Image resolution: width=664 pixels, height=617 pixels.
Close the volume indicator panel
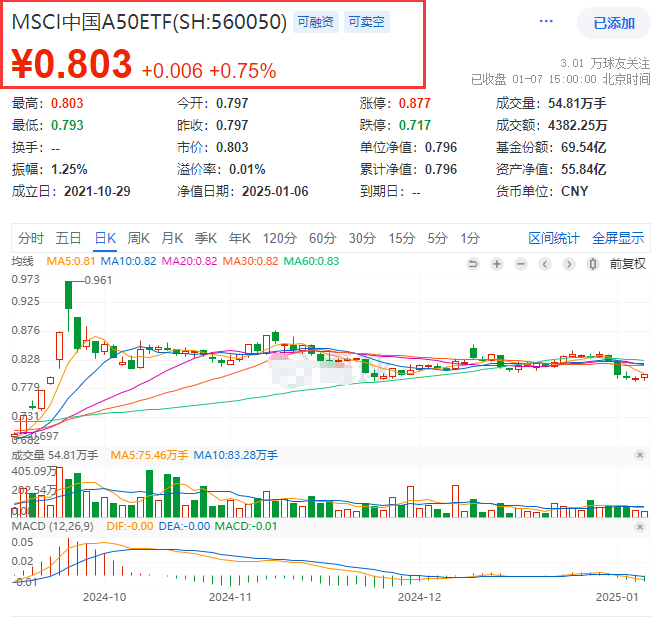click(640, 455)
